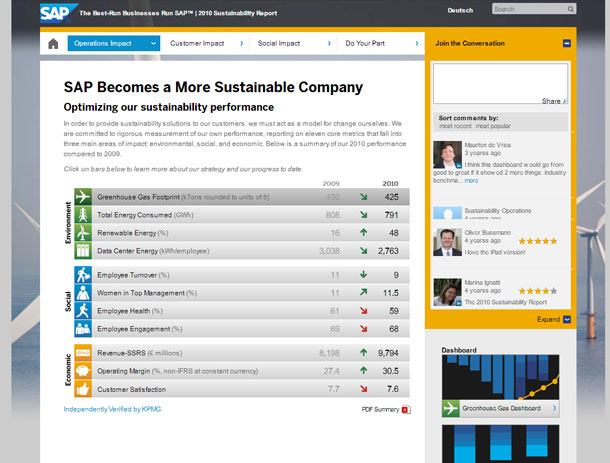Open the Renewable Energy row
Screen dimensions: 610x463
pyautogui.click(x=242, y=233)
